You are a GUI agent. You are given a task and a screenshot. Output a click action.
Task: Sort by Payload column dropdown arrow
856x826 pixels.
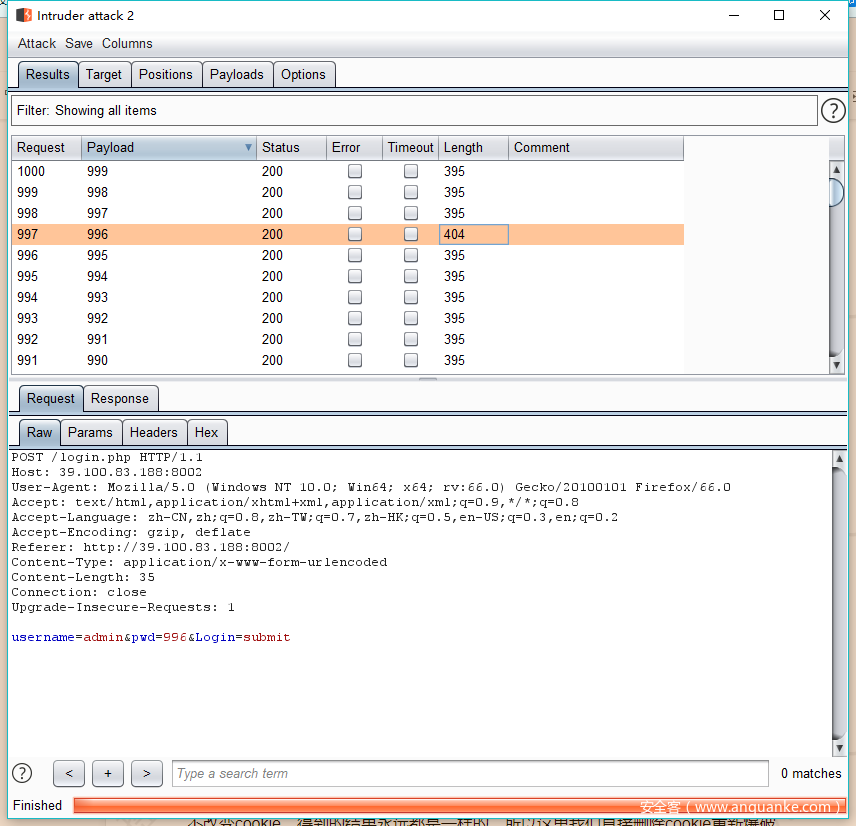coord(248,148)
